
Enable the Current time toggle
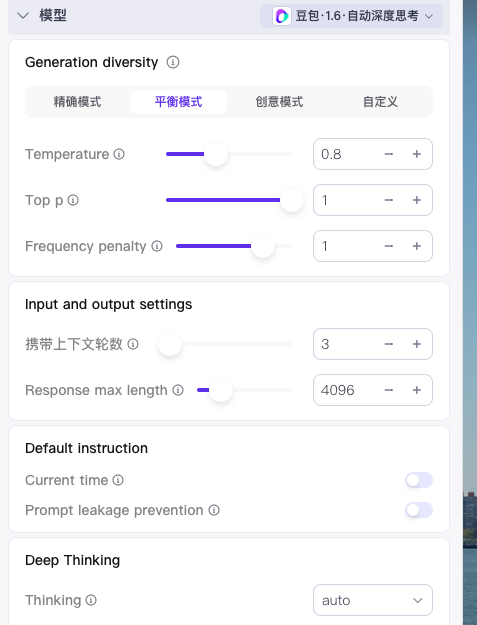419,480
